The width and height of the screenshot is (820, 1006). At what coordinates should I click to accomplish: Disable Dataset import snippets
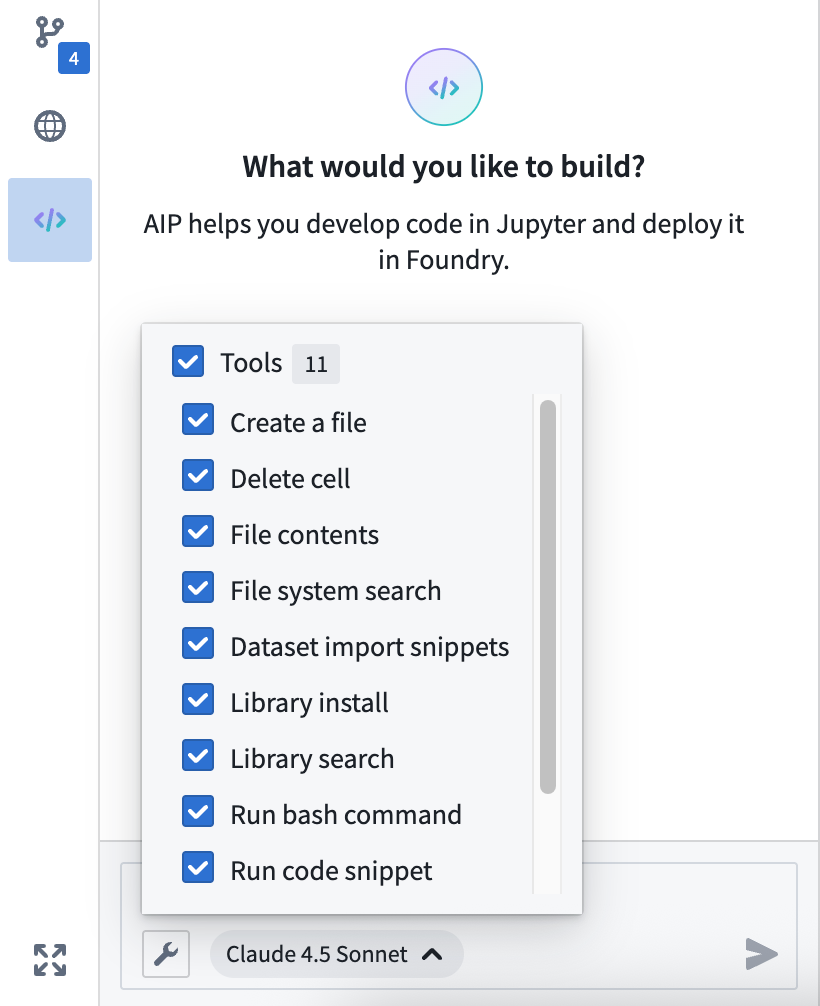tap(198, 643)
